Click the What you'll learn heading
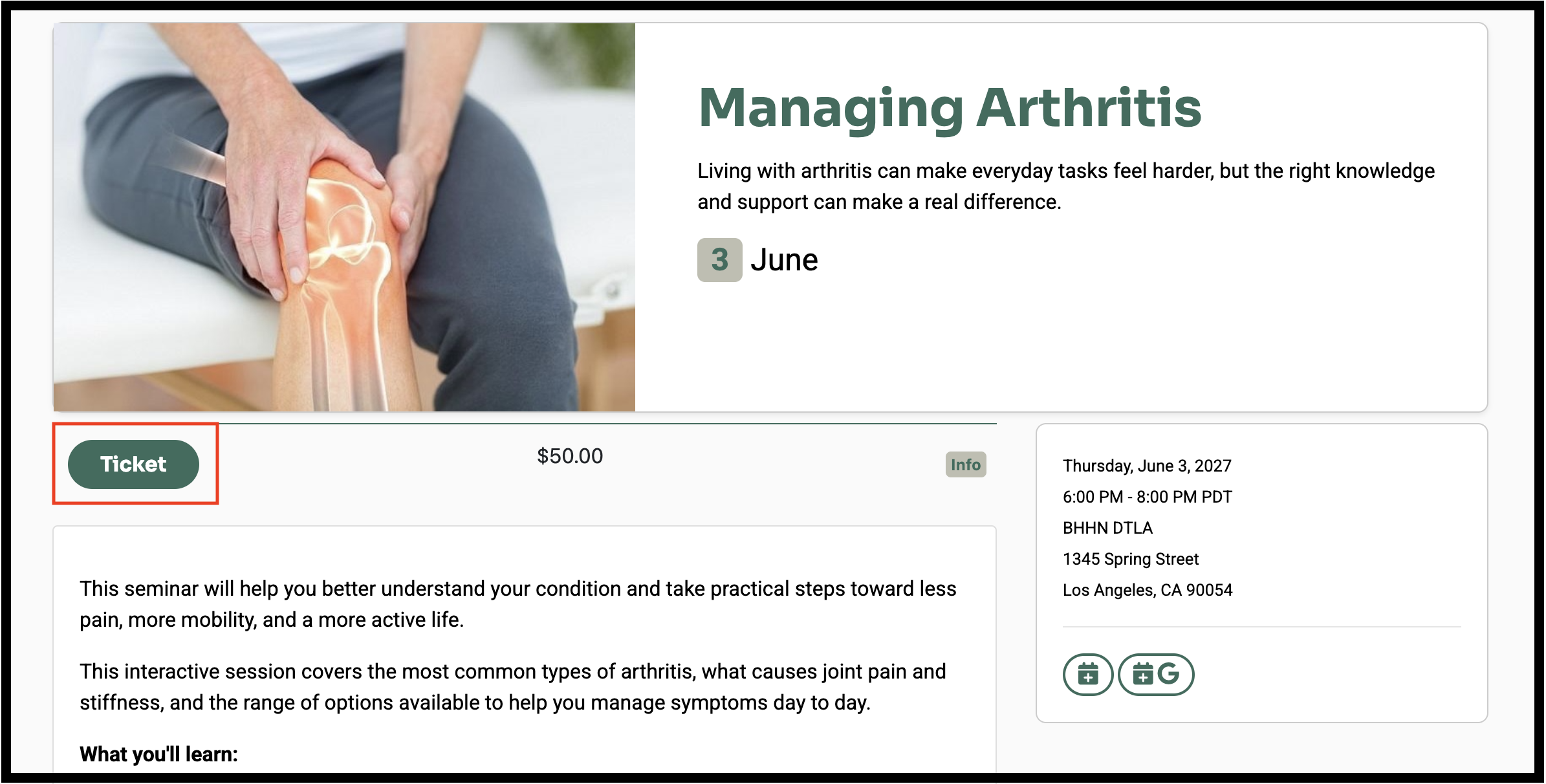Viewport: 1546px width, 784px height. pos(158,754)
